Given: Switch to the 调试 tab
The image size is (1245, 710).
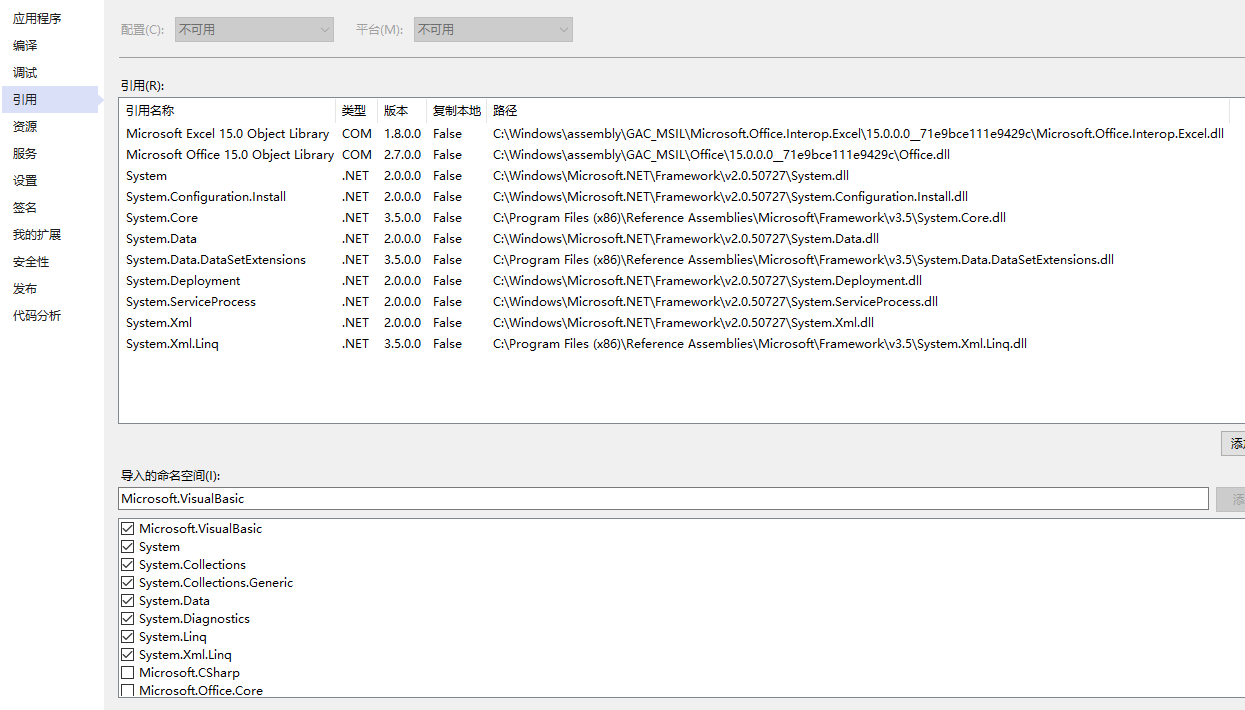Looking at the screenshot, I should click(25, 73).
